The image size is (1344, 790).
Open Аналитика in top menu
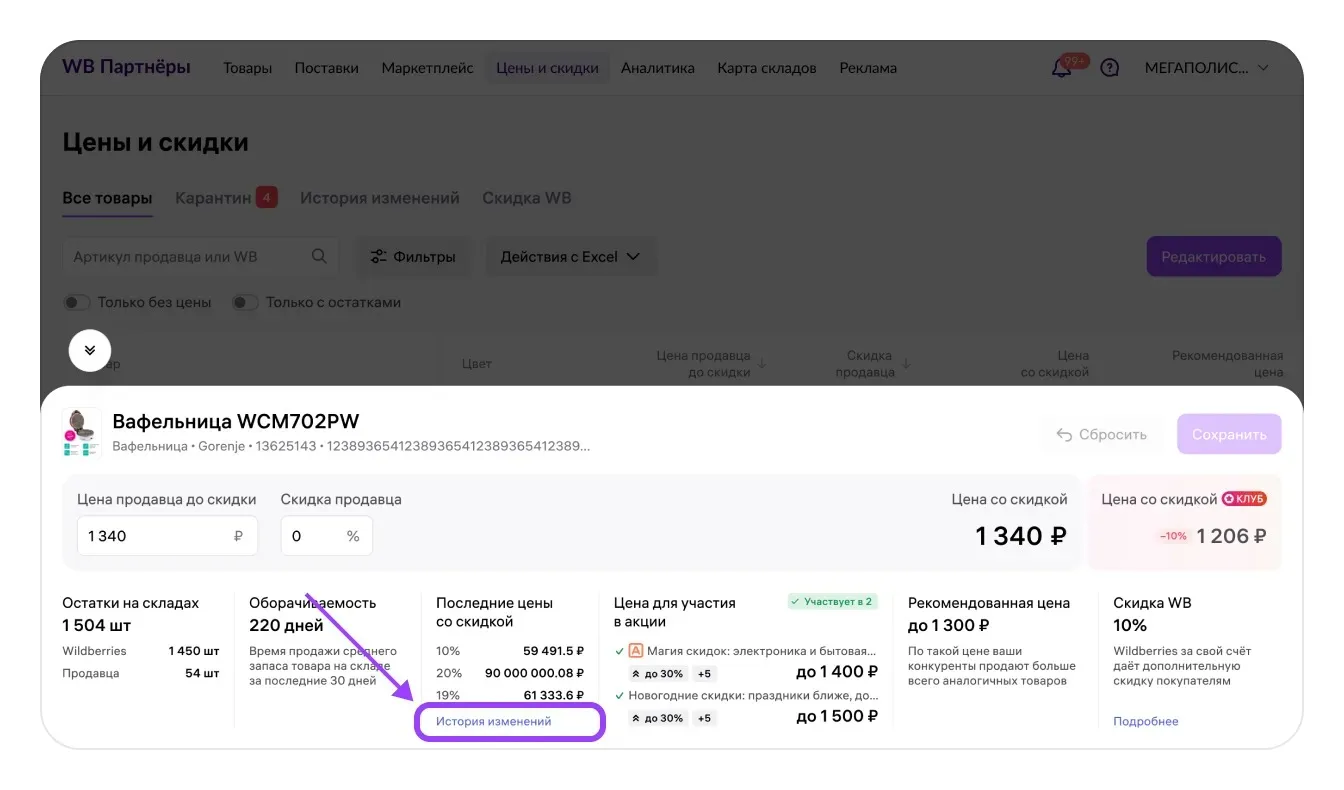[657, 68]
